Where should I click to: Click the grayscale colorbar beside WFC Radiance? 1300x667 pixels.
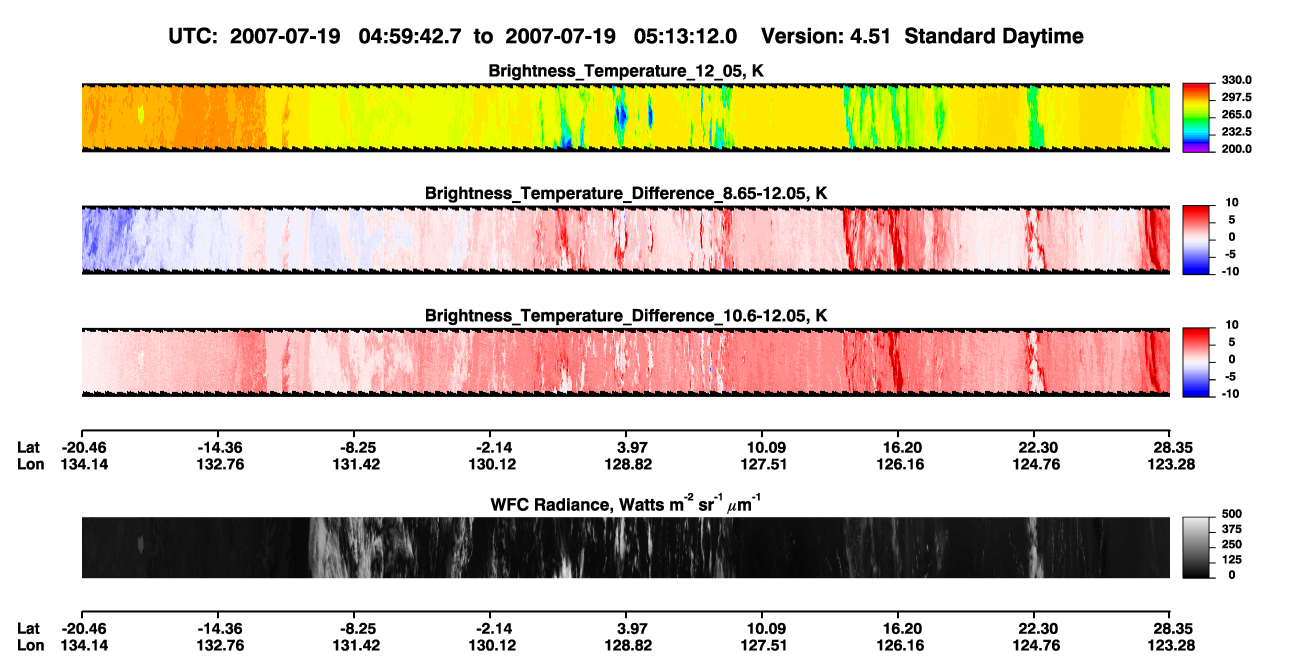[x=1196, y=548]
